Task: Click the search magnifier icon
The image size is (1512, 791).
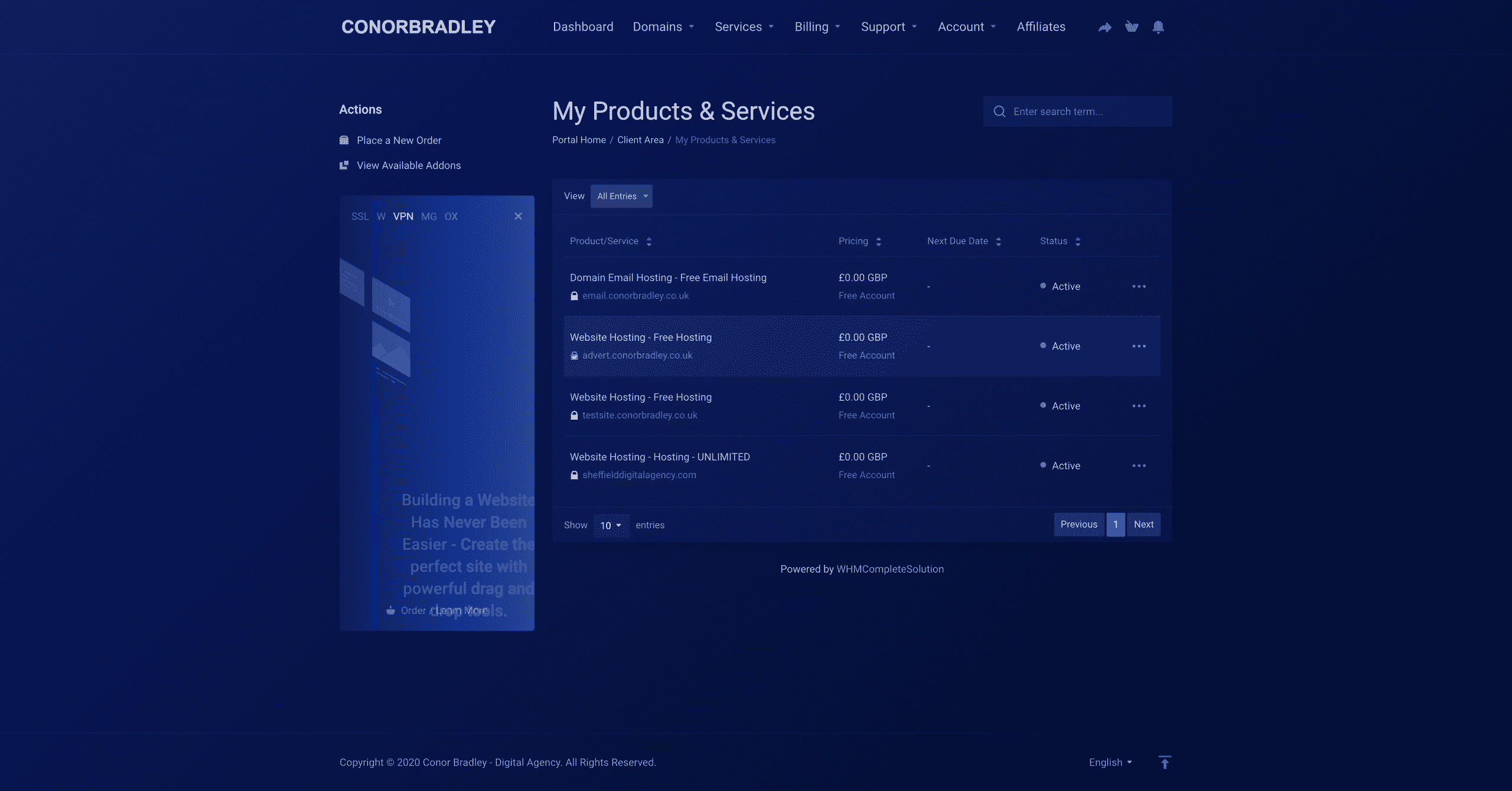Action: tap(999, 112)
